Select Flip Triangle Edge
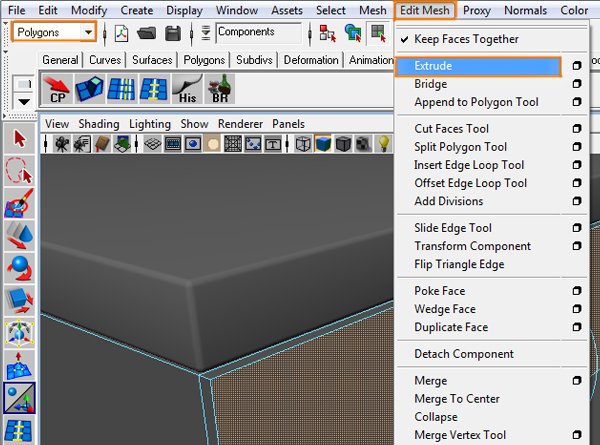Viewport: 600px width, 445px height. point(459,264)
